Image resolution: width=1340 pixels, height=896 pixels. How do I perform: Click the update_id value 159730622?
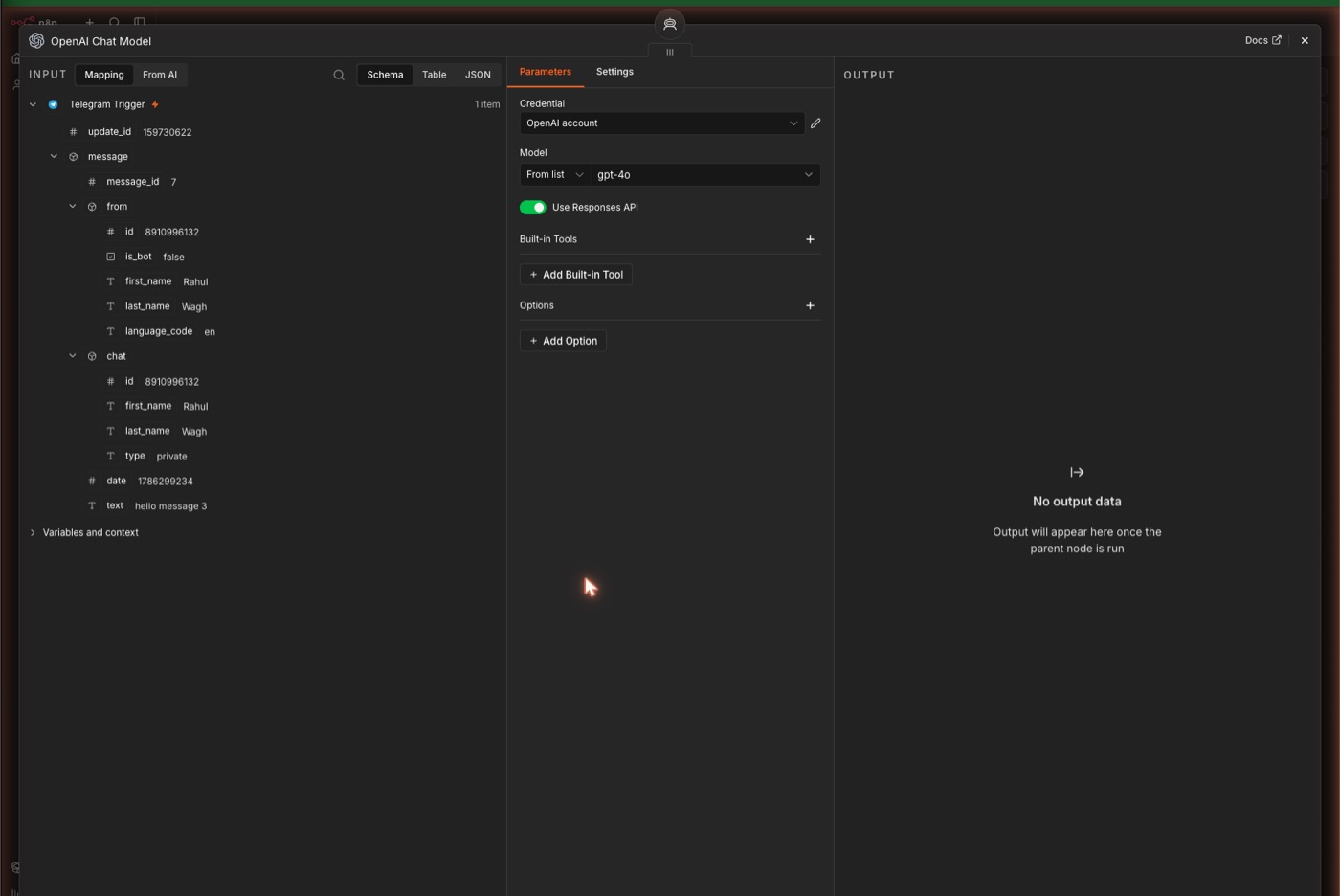(x=167, y=132)
